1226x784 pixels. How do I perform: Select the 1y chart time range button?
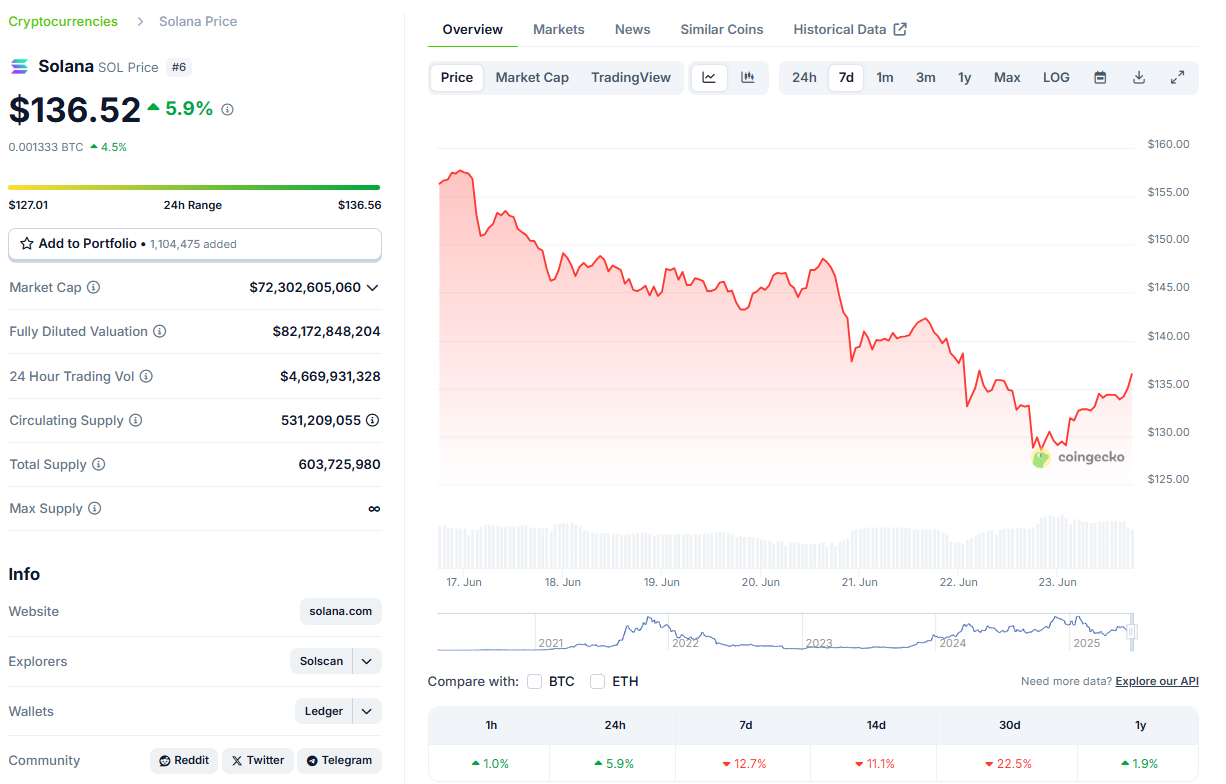point(965,78)
